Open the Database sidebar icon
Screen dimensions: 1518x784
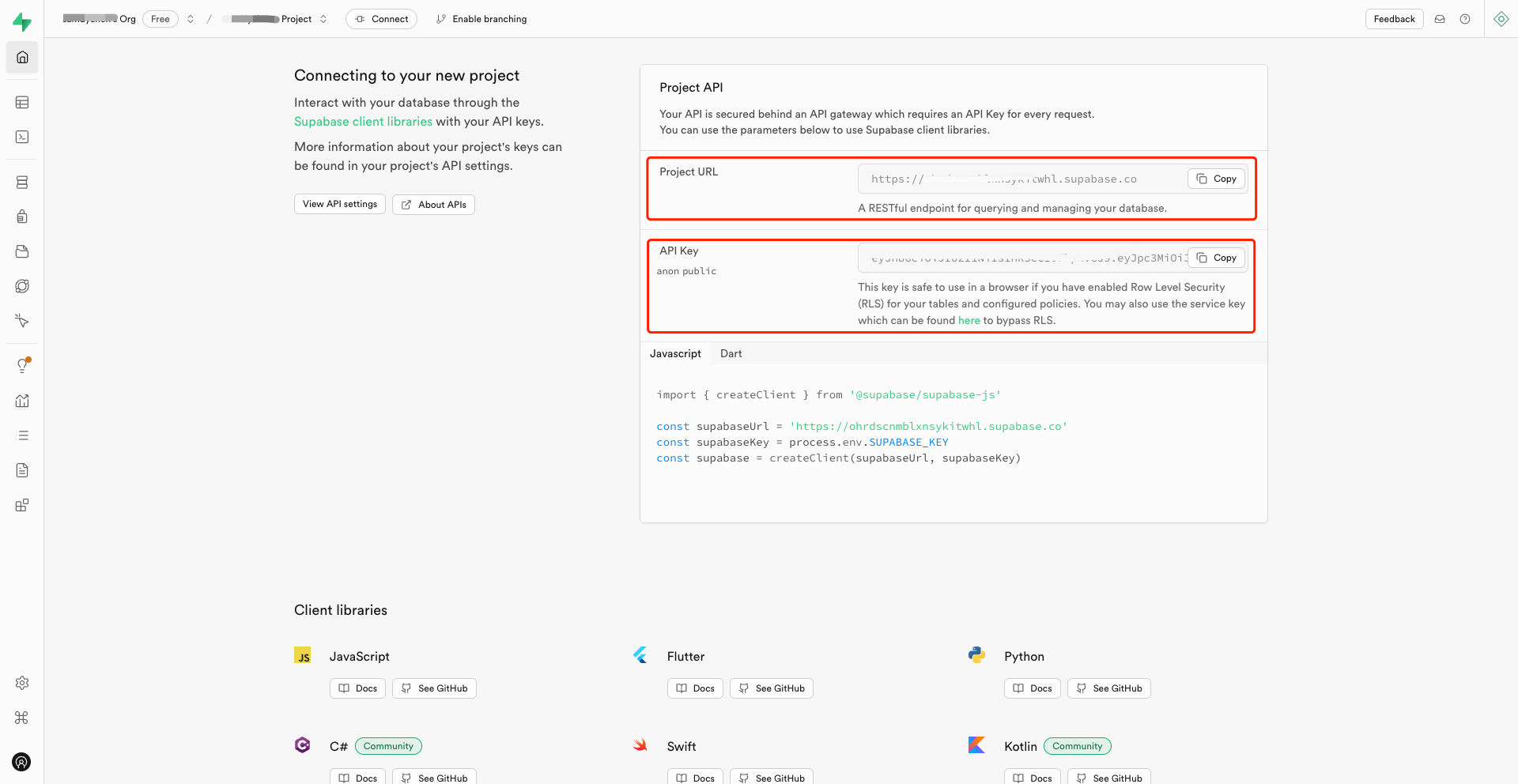[x=22, y=182]
